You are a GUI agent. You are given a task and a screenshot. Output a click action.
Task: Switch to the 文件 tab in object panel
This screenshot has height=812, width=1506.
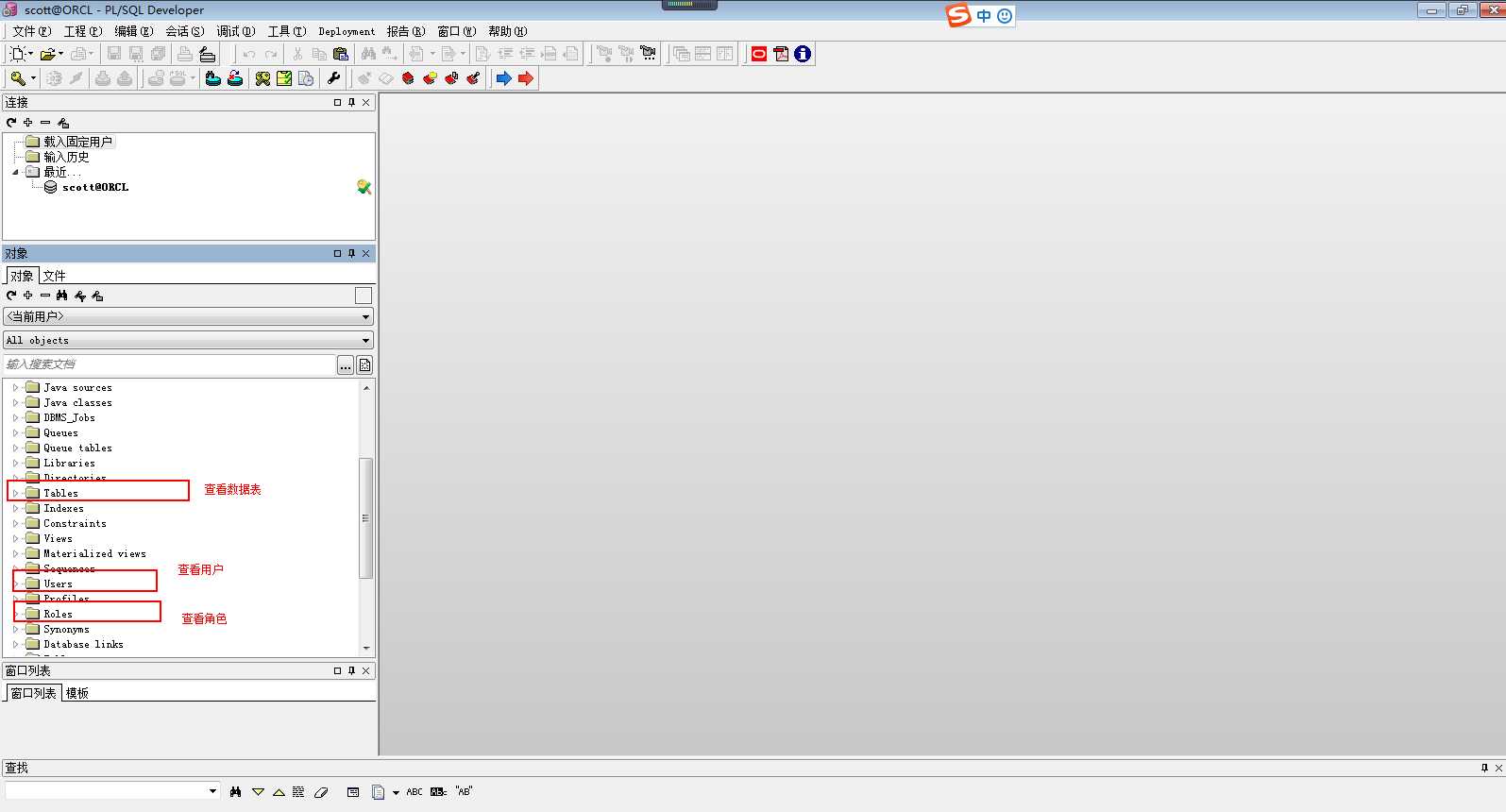tap(54, 276)
